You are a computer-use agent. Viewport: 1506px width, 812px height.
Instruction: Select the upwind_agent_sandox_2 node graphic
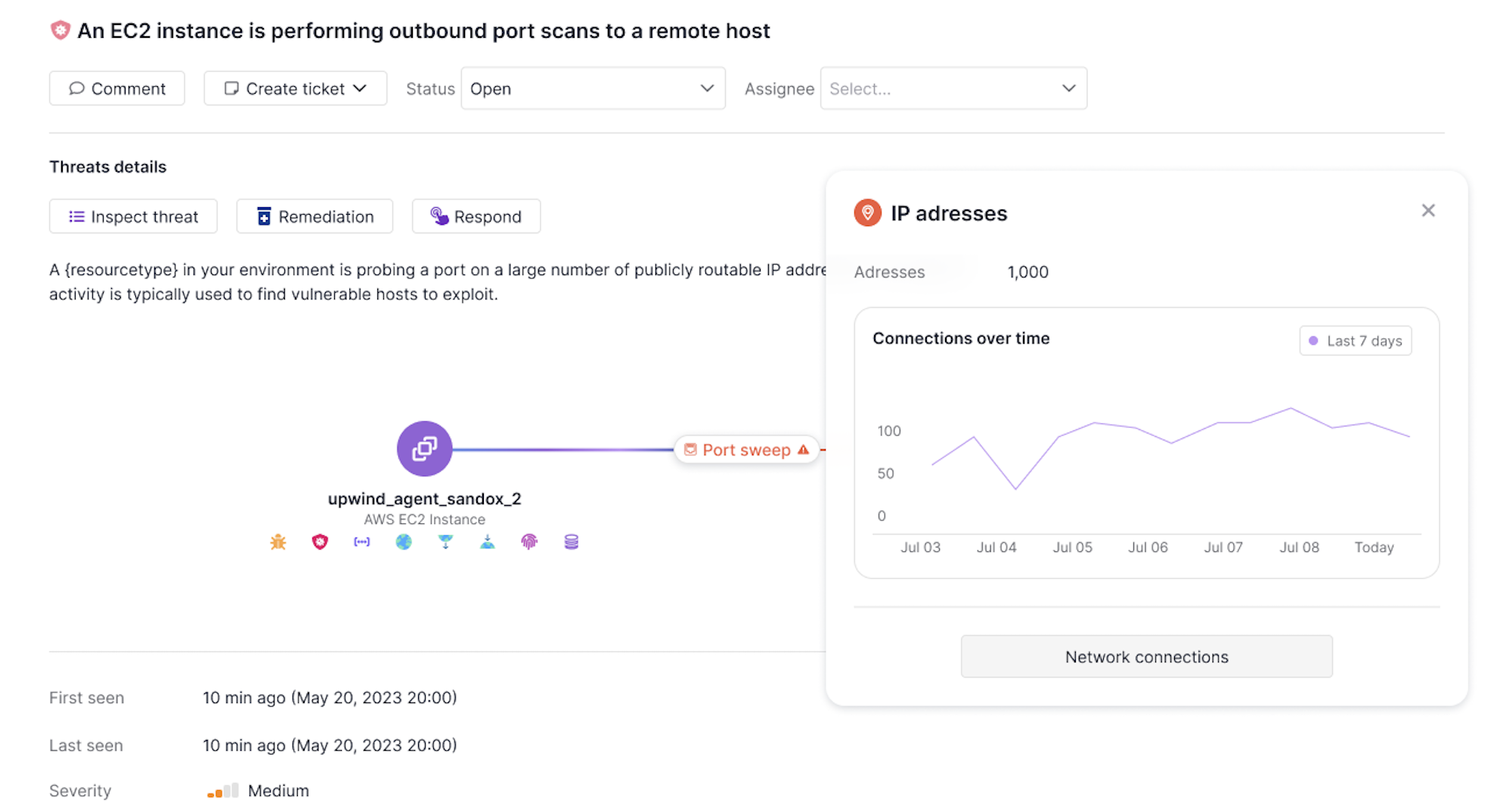[x=424, y=448]
